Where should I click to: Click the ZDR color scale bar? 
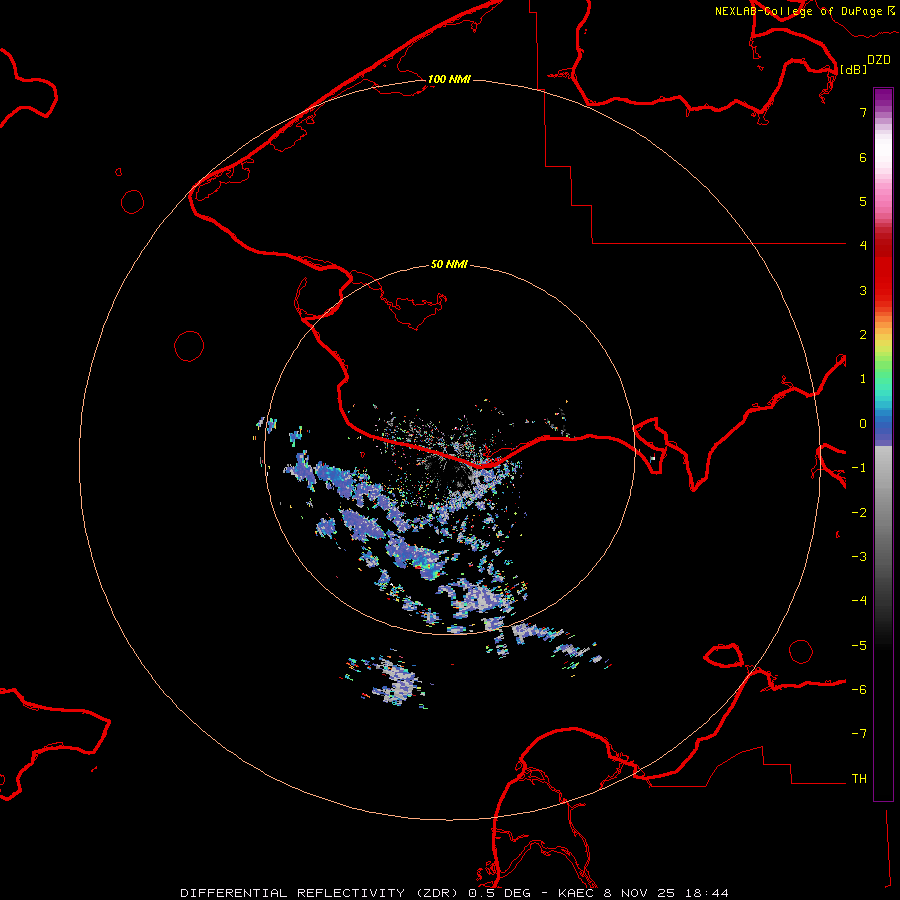pyautogui.click(x=883, y=444)
